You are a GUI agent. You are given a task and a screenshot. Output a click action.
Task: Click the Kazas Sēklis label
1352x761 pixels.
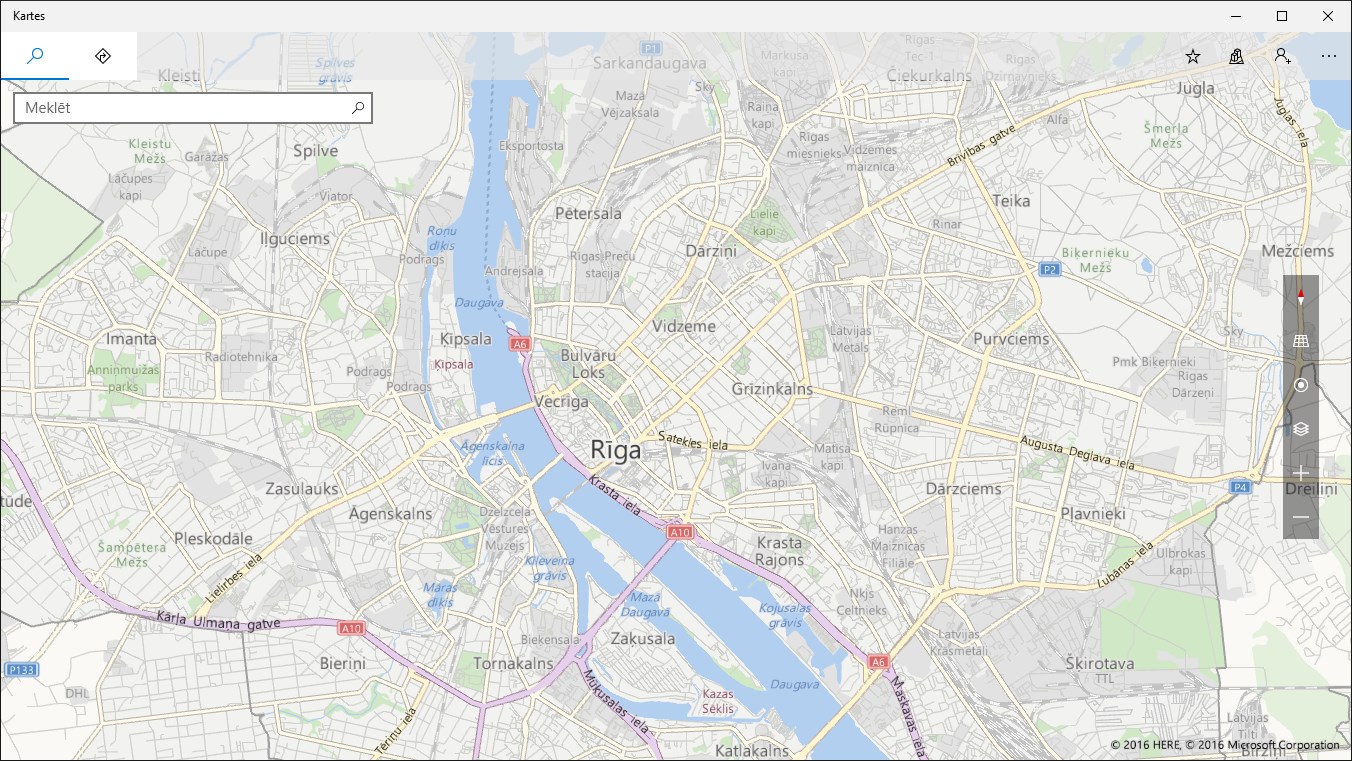(718, 701)
